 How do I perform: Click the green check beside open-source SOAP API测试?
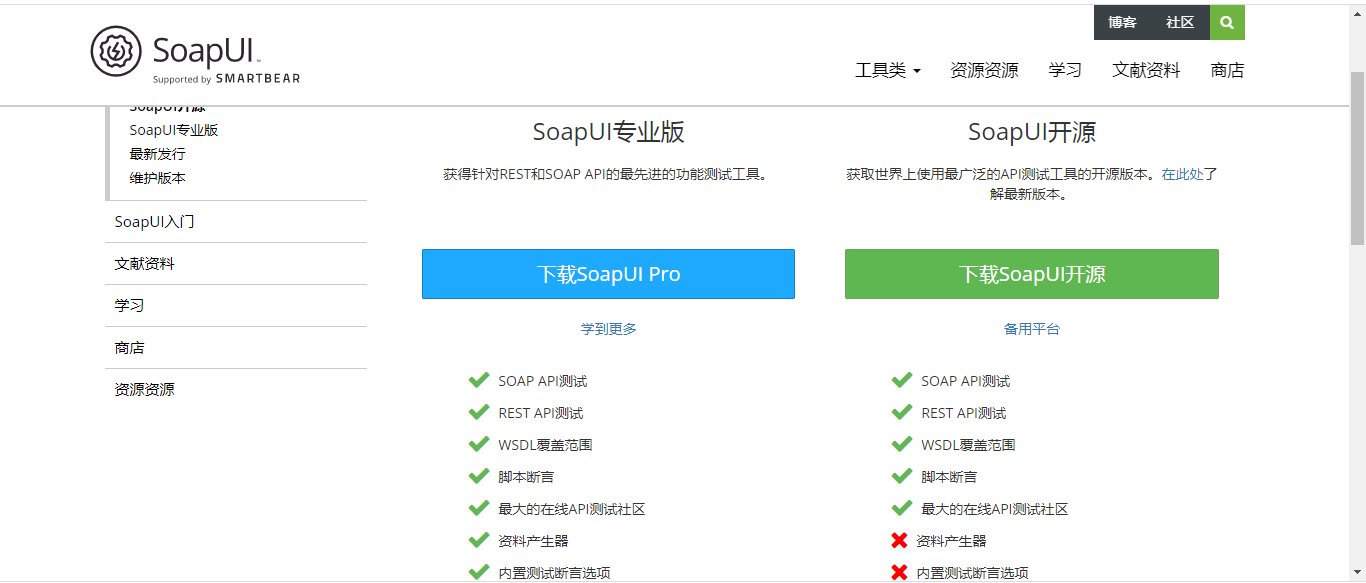point(902,380)
